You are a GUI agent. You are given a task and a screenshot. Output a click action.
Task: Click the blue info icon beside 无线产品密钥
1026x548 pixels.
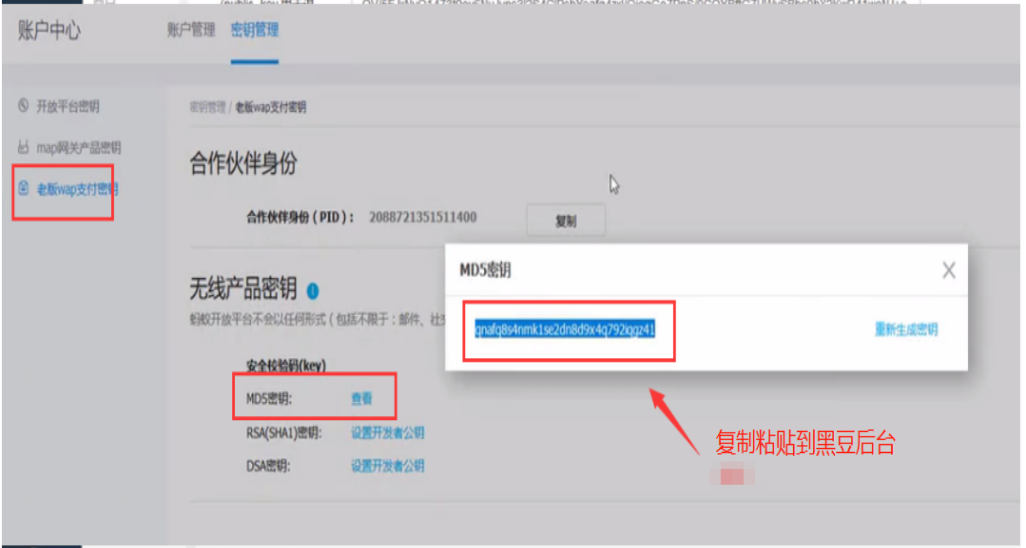coord(313,291)
